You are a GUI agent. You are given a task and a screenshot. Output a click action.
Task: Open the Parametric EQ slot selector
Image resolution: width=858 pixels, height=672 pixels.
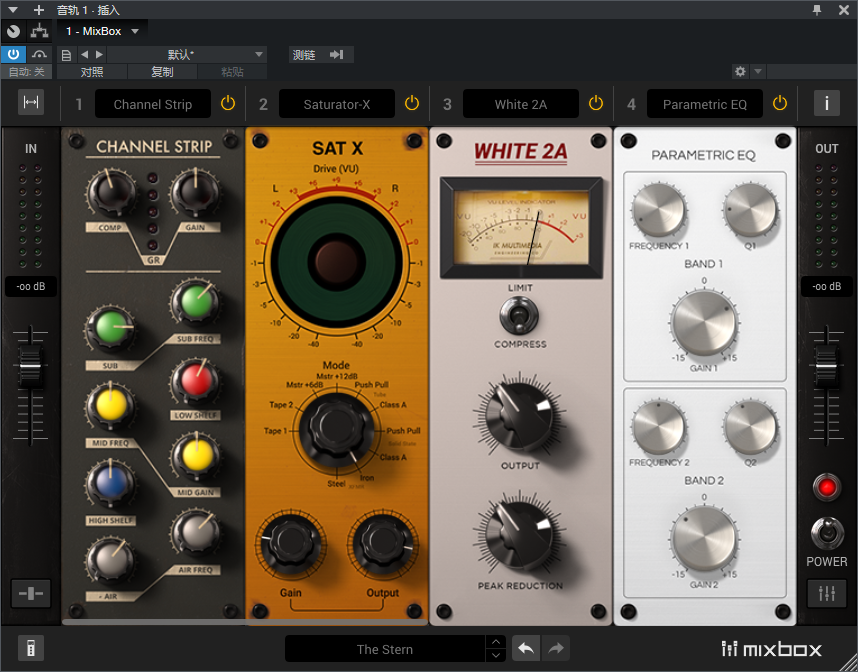[705, 104]
